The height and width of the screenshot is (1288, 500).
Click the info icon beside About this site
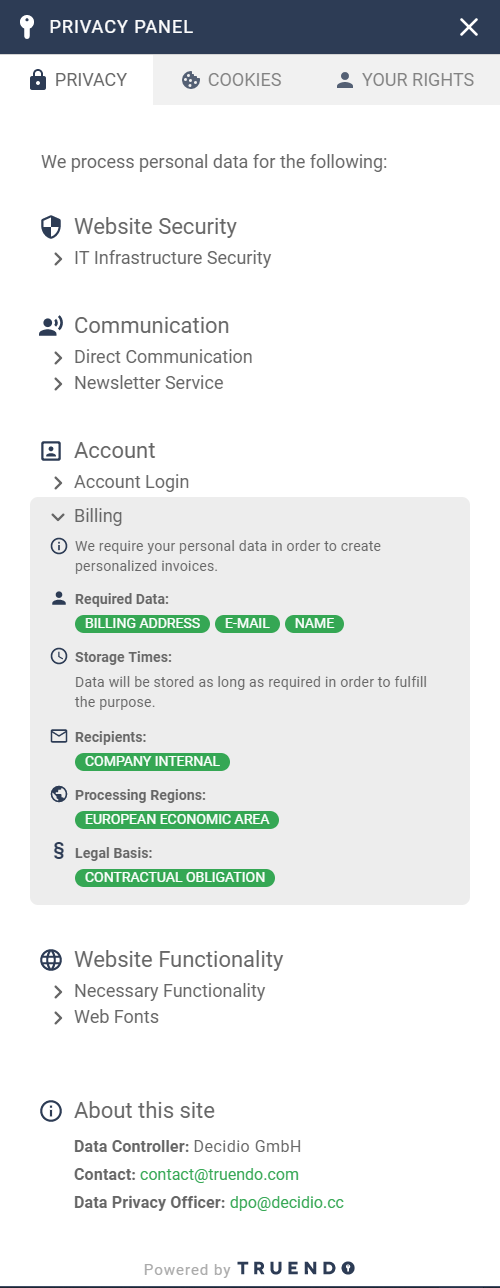pos(51,1111)
